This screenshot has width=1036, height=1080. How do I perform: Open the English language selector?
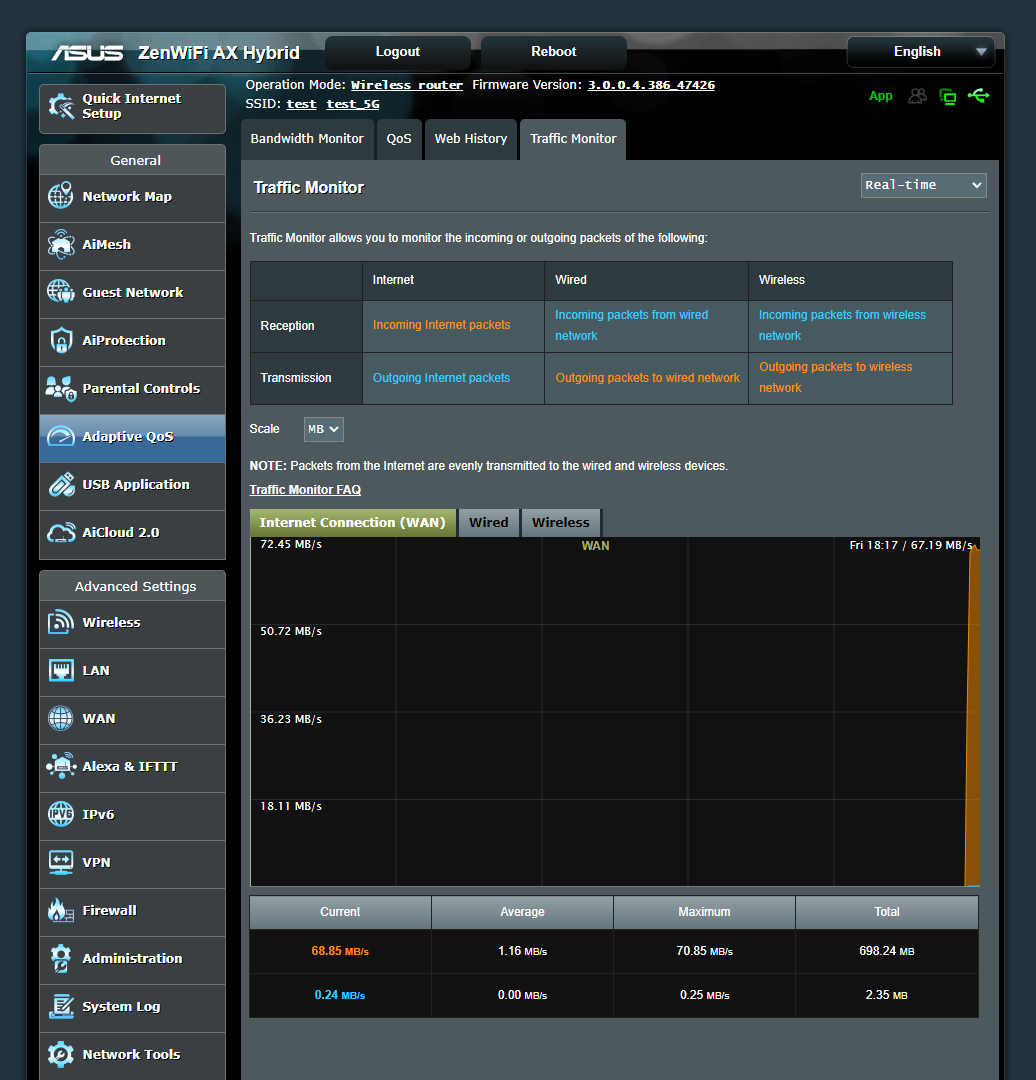(x=919, y=51)
